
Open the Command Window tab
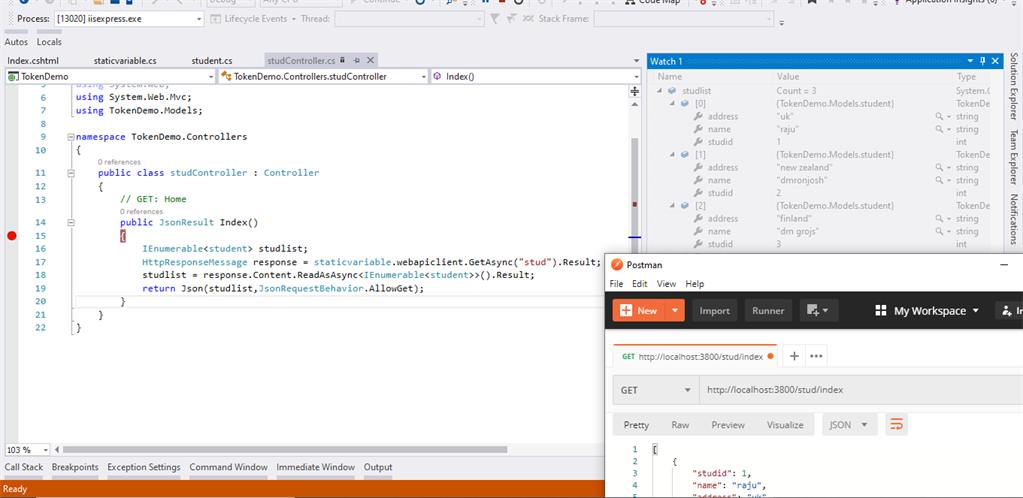(228, 467)
